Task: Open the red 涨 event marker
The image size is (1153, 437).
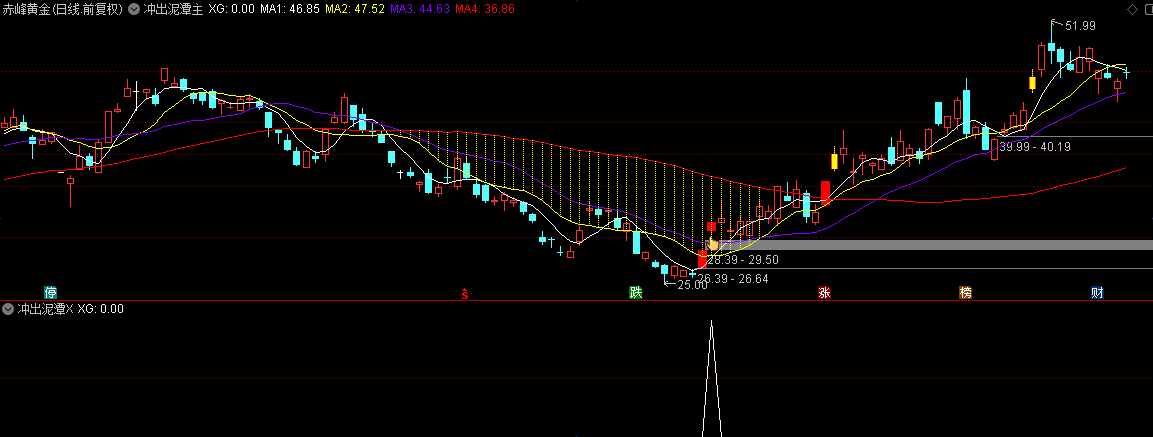Action: pyautogui.click(x=824, y=293)
